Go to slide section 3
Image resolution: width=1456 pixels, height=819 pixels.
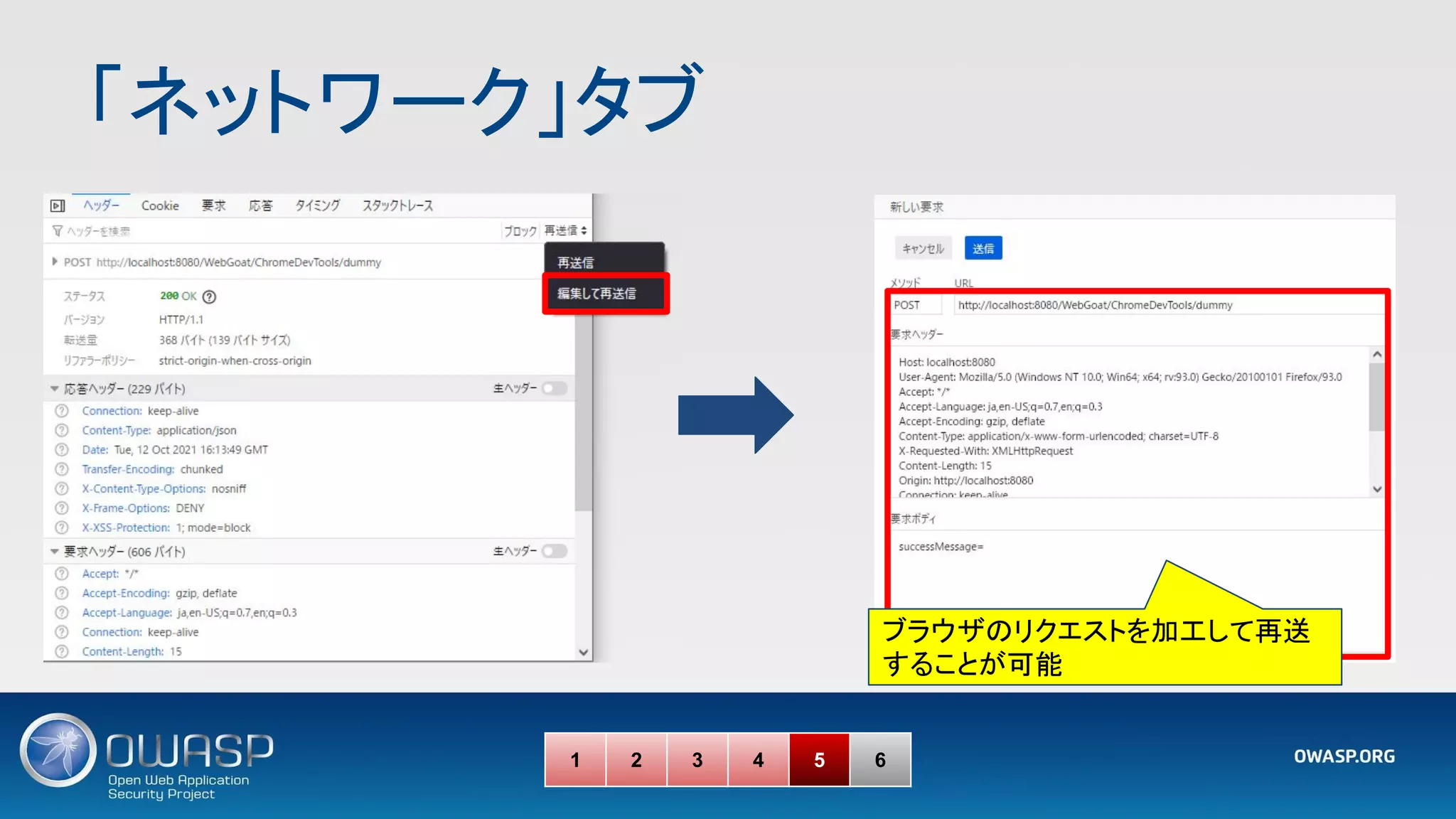pos(697,759)
